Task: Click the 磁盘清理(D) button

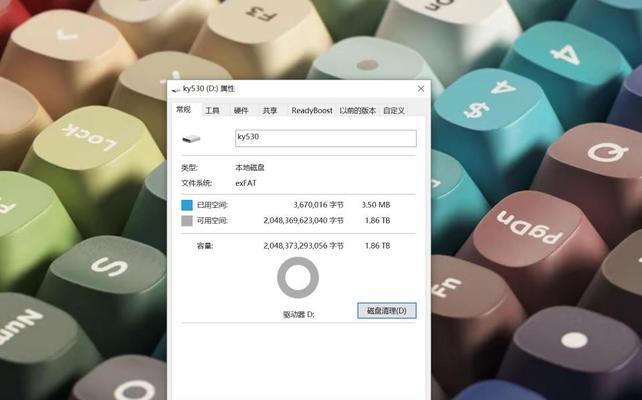Action: point(387,311)
